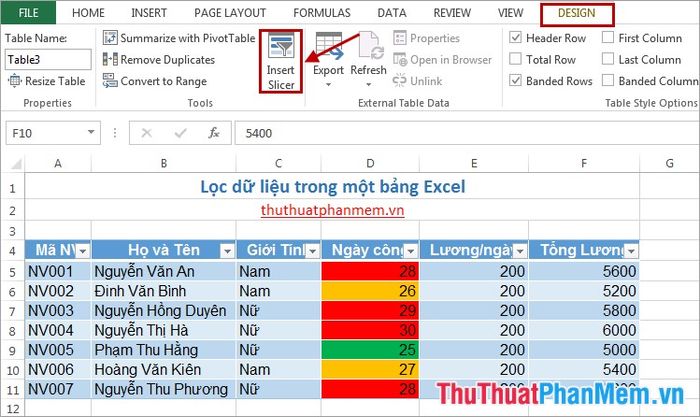700x417 pixels.
Task: Switch to the REVIEW tab
Action: pyautogui.click(x=452, y=13)
